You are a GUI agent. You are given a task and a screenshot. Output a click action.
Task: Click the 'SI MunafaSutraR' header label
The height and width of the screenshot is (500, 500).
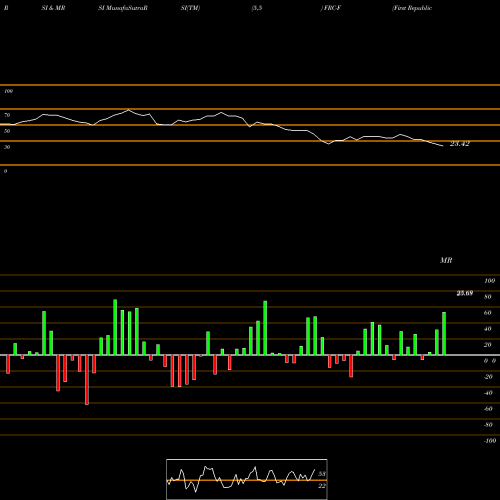(x=123, y=8)
